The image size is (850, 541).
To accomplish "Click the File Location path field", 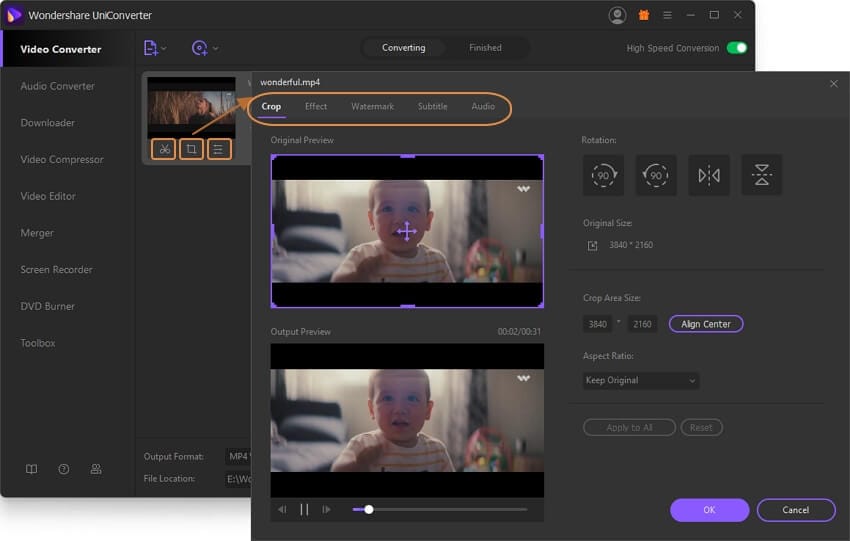I will pos(238,479).
